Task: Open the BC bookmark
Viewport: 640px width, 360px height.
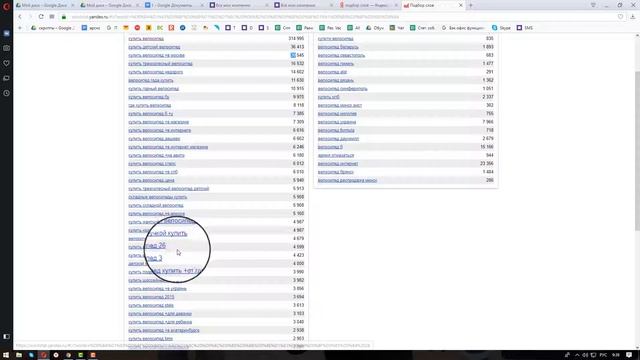Action: click(x=160, y=28)
